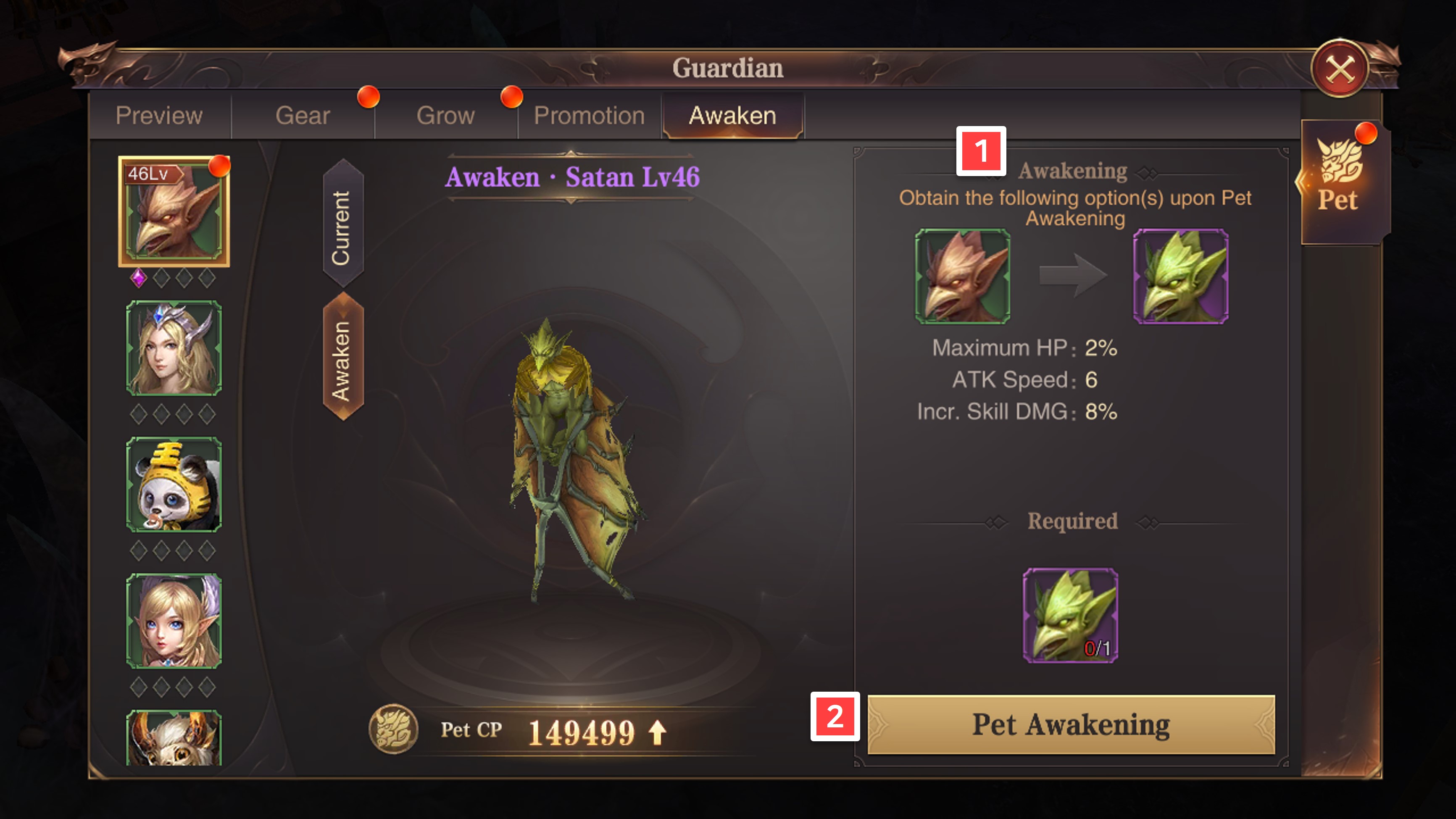
Task: Close the Guardian window
Action: coord(1340,69)
